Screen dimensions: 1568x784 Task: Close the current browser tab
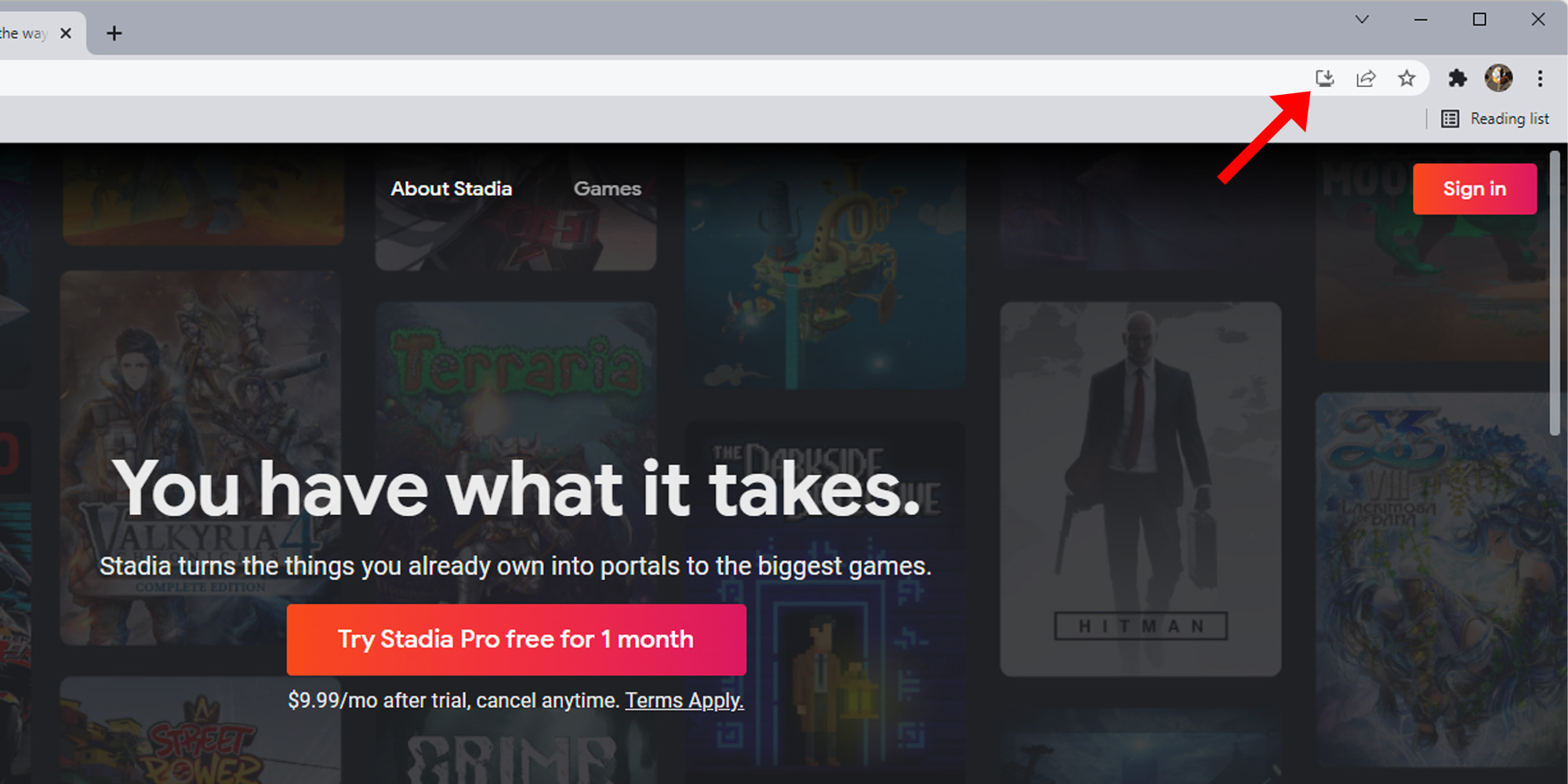pyautogui.click(x=66, y=33)
